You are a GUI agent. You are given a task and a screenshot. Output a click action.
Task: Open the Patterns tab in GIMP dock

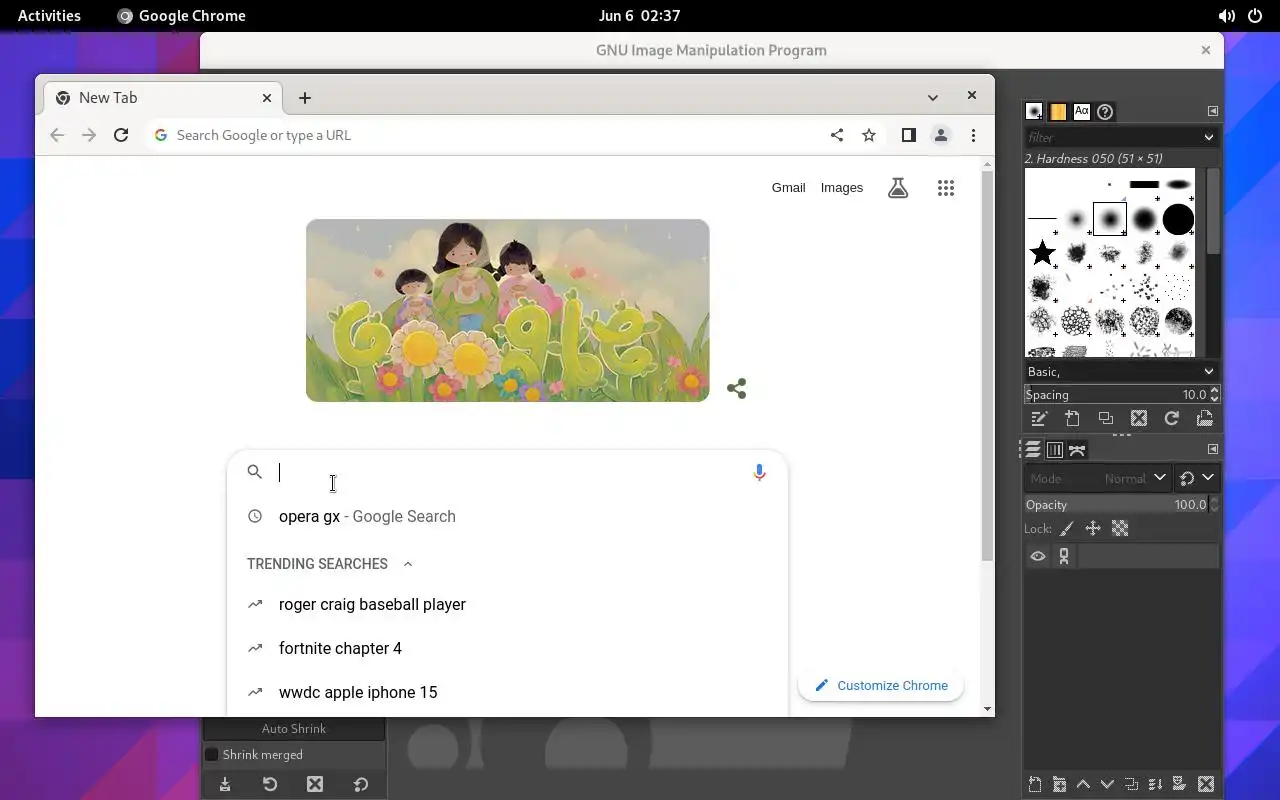(1058, 112)
